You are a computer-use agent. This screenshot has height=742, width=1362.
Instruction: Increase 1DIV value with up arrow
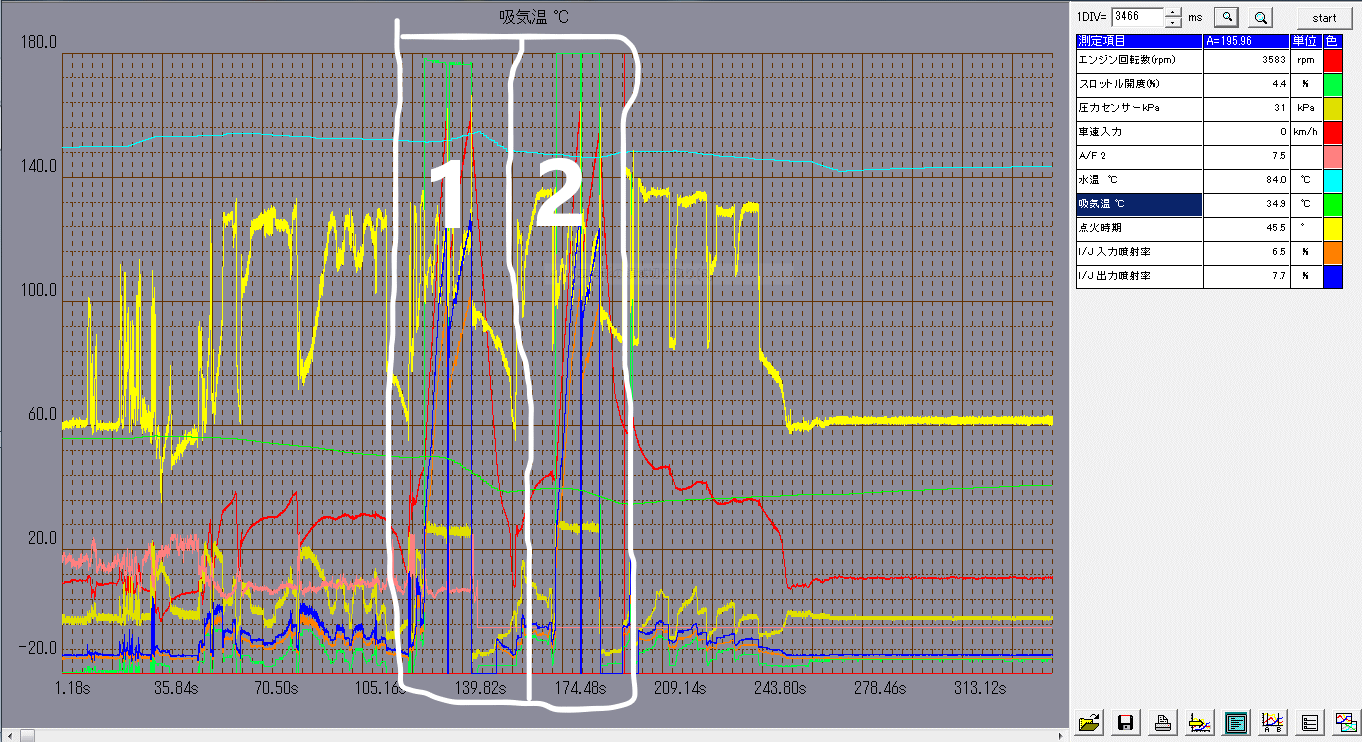pos(1173,12)
